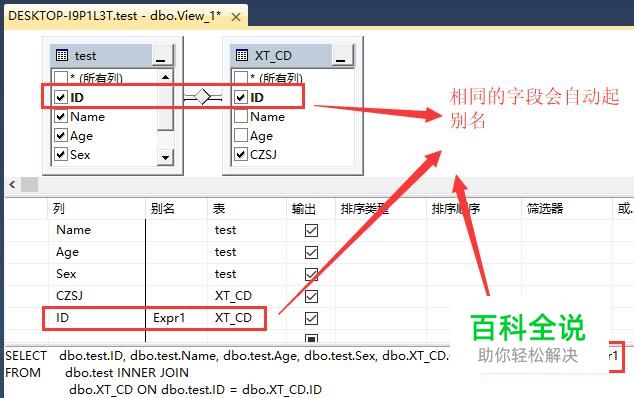Uncheck Age in test table

coord(61,135)
